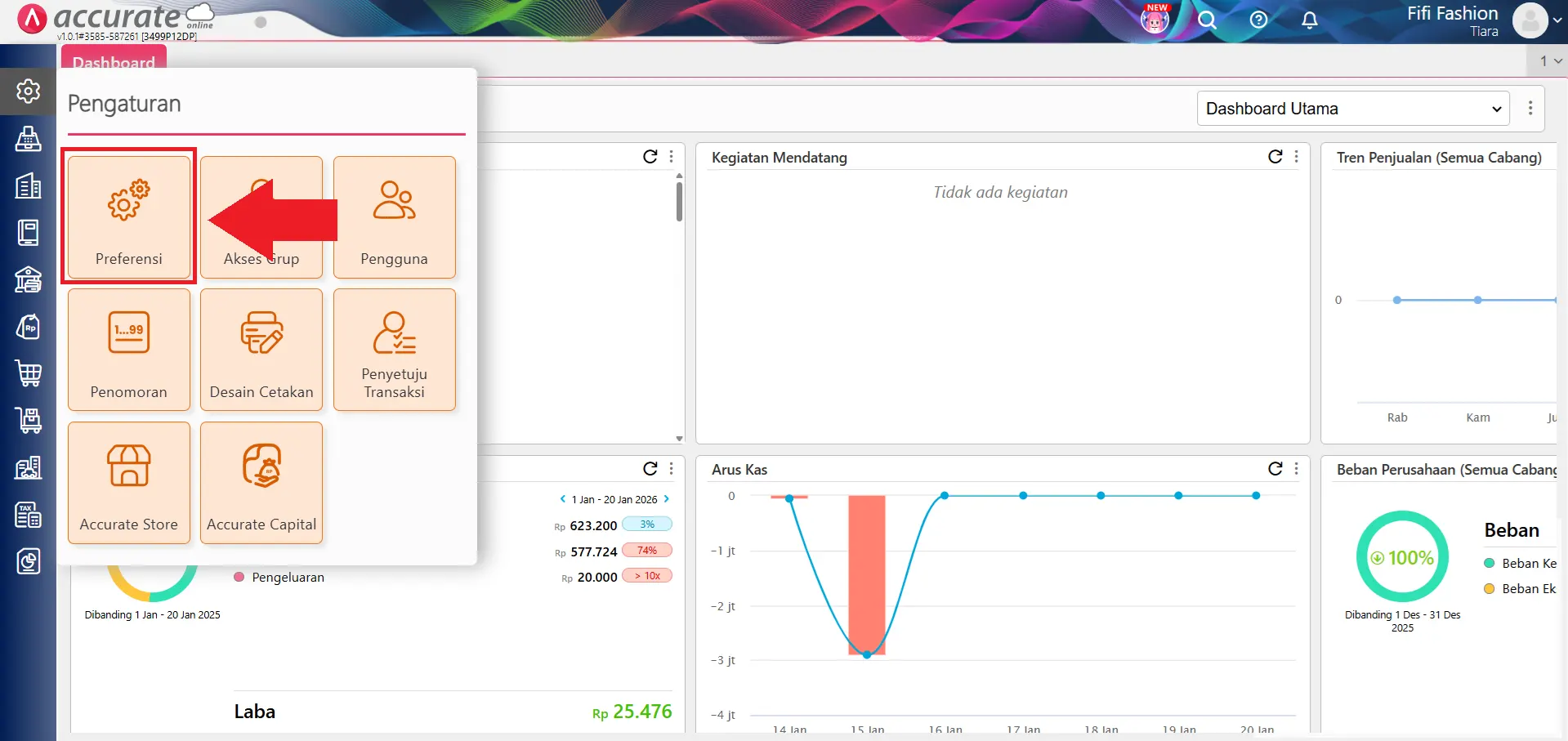The width and height of the screenshot is (1568, 741).
Task: Open the Accurate Store tile
Action: pyautogui.click(x=129, y=482)
